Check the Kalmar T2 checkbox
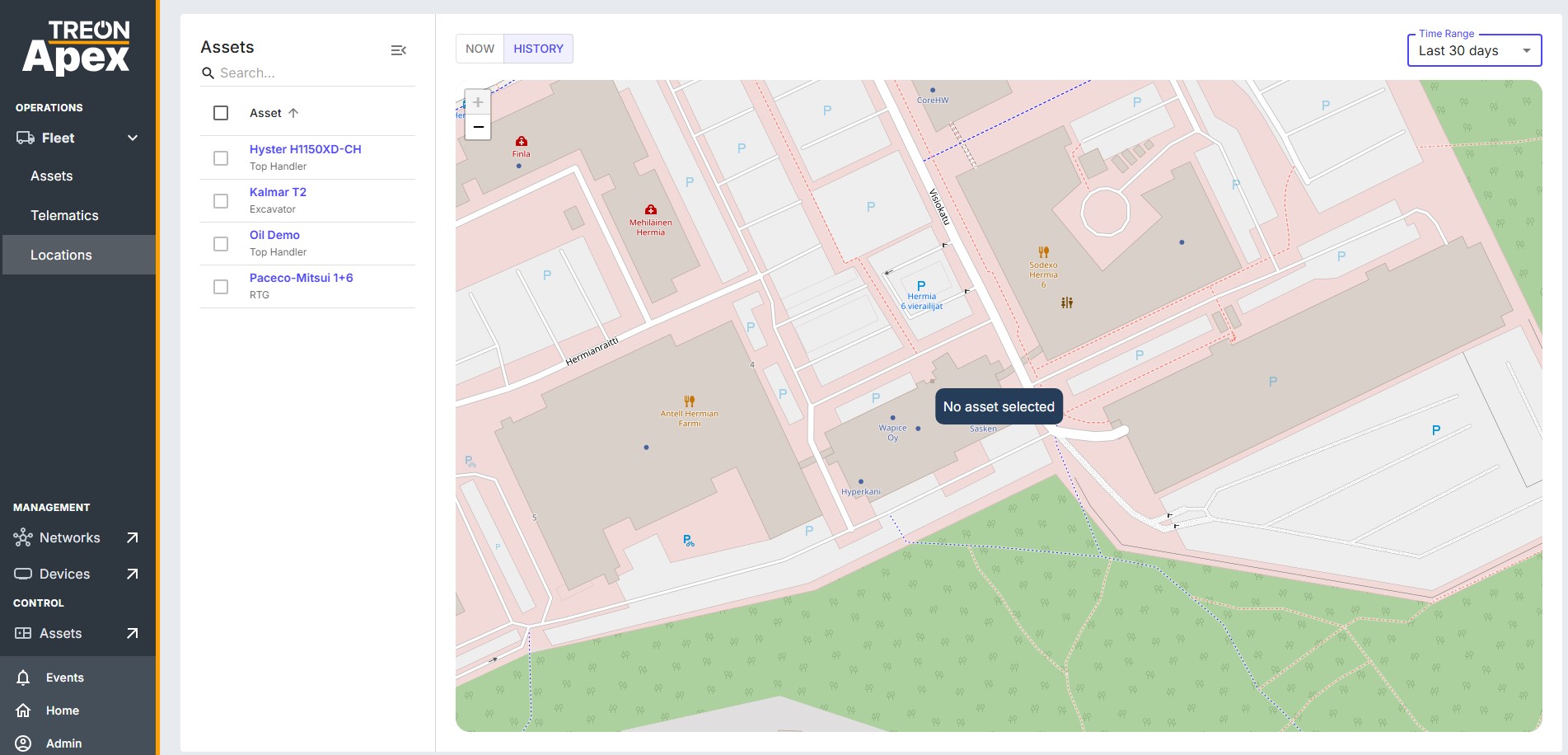The width and height of the screenshot is (1568, 755). pos(221,200)
